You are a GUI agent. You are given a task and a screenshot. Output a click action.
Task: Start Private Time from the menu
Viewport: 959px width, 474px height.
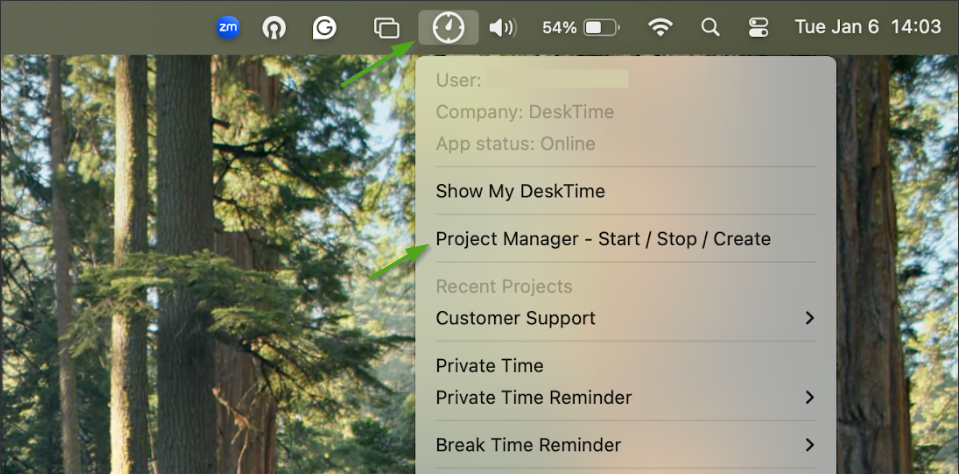[489, 366]
